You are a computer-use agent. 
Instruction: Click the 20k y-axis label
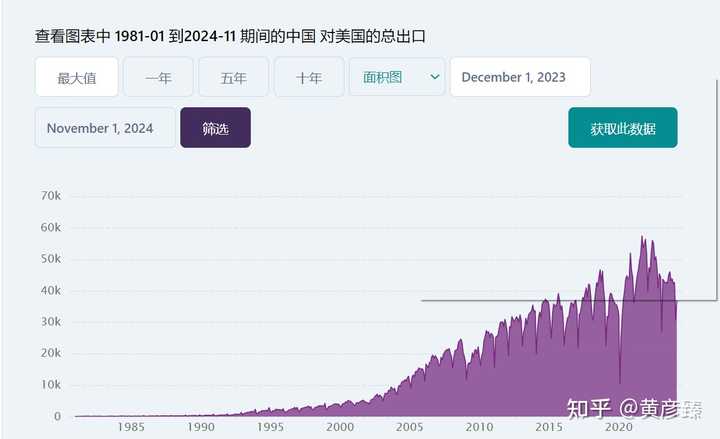[51, 353]
